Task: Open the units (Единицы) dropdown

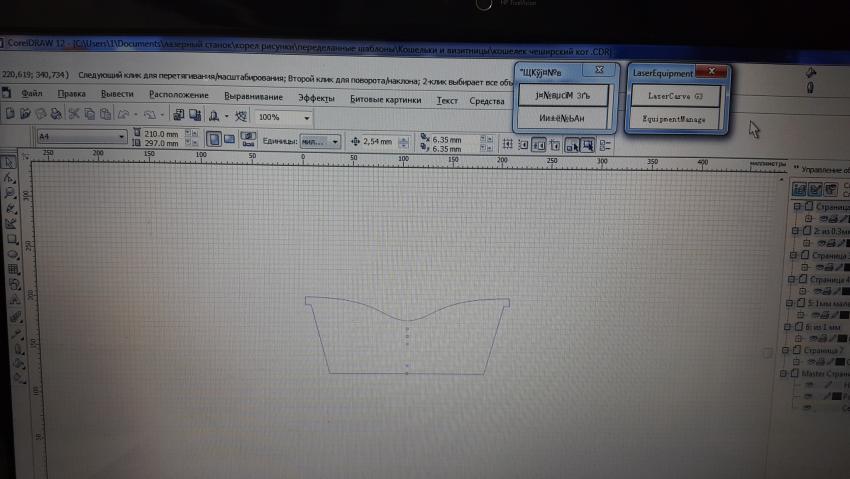Action: [x=335, y=141]
